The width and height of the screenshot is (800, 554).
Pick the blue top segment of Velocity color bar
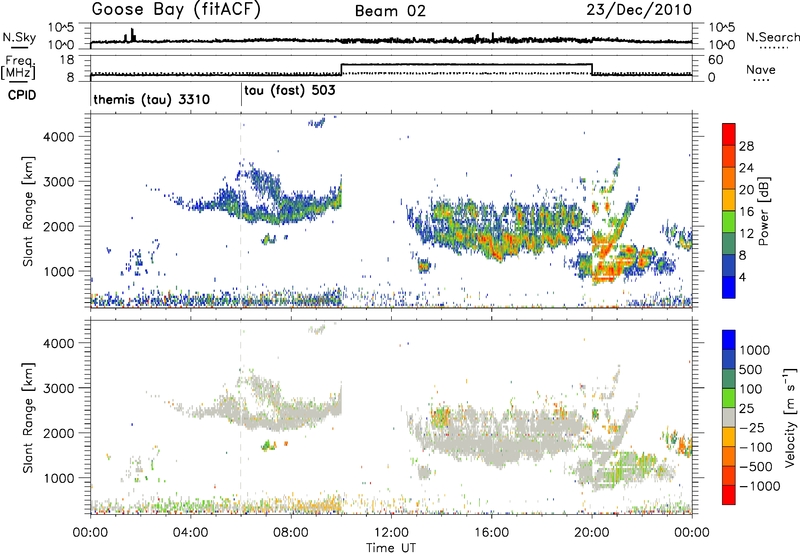(729, 340)
